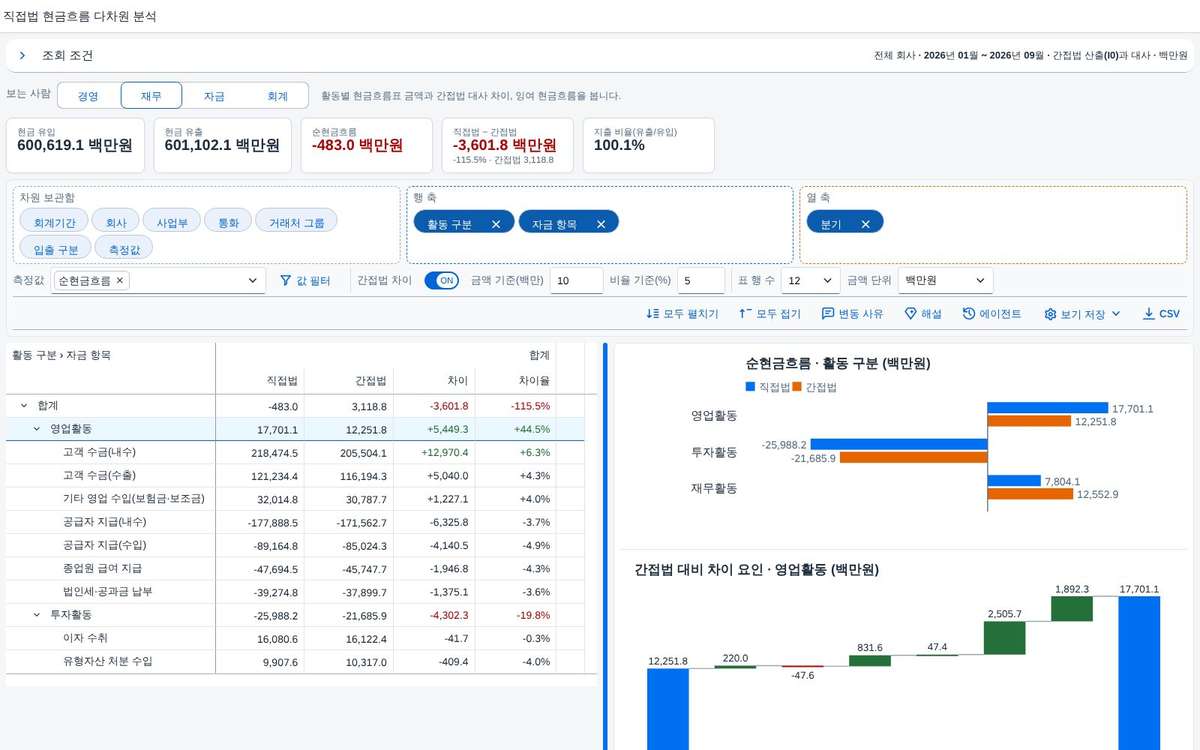The width and height of the screenshot is (1200, 750).
Task: Open the 보기 저장 settings menu
Action: click(x=1082, y=314)
